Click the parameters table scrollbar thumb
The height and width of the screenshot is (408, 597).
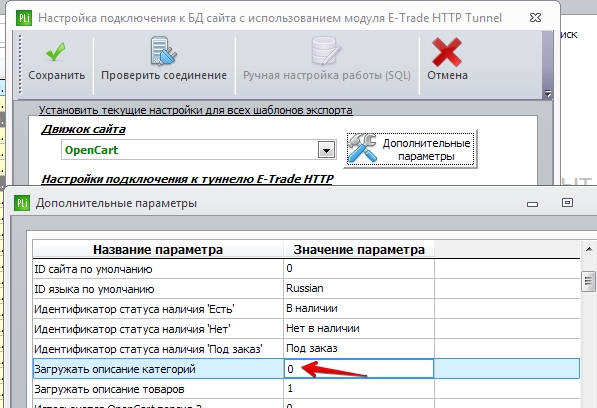(x=589, y=281)
